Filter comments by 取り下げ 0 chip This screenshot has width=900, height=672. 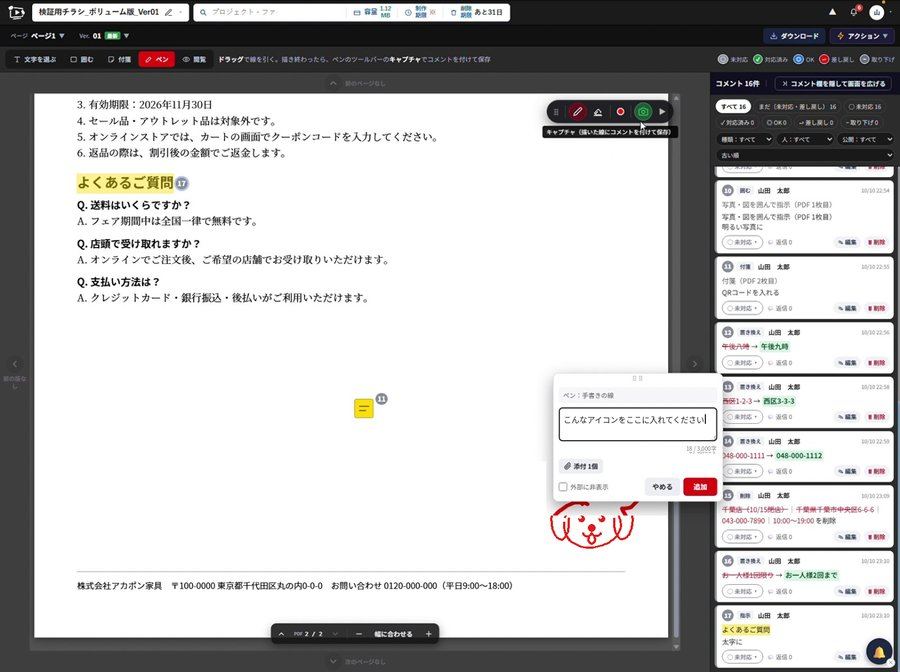(862, 123)
